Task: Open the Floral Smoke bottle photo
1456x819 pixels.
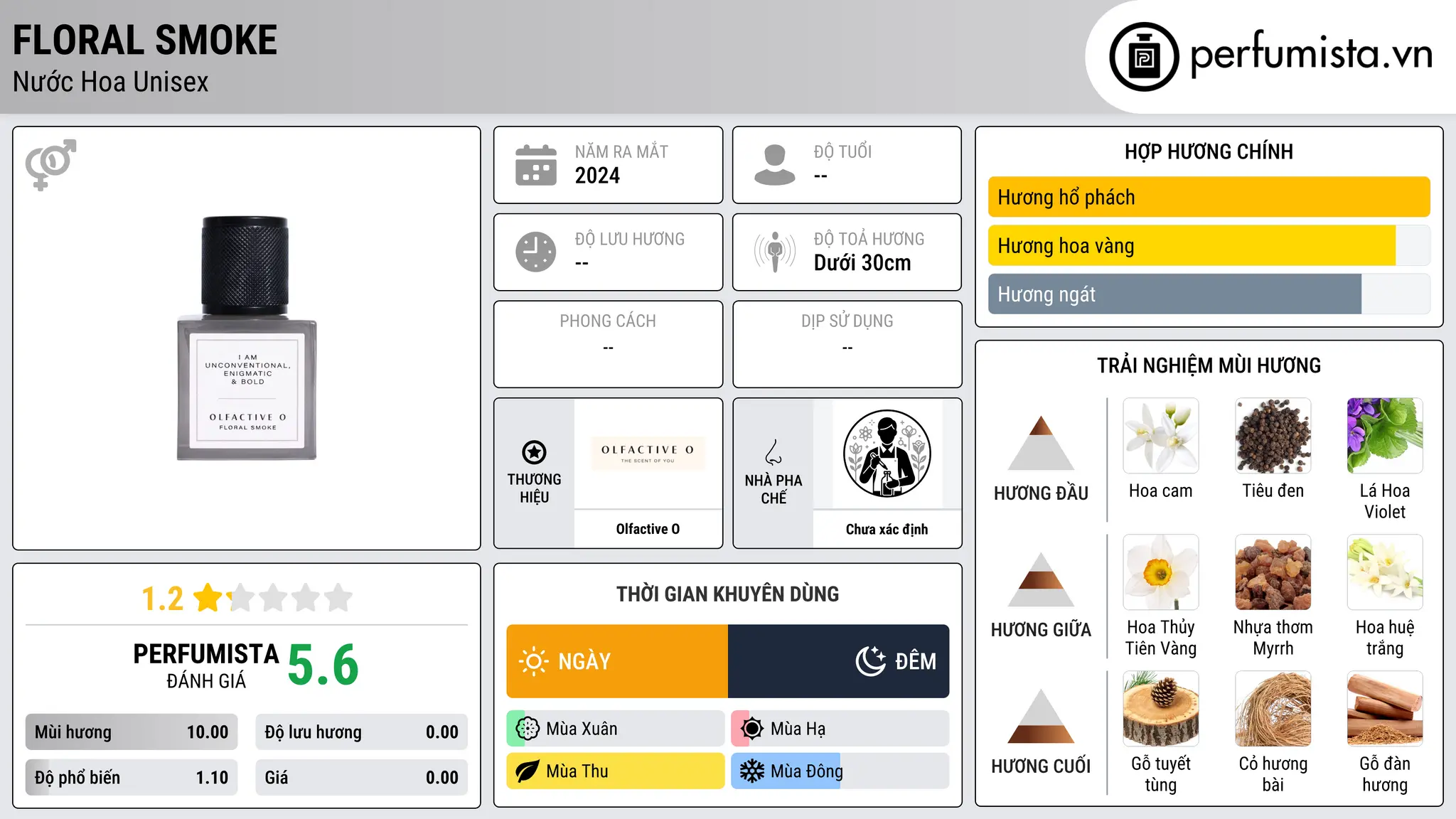Action: click(247, 338)
